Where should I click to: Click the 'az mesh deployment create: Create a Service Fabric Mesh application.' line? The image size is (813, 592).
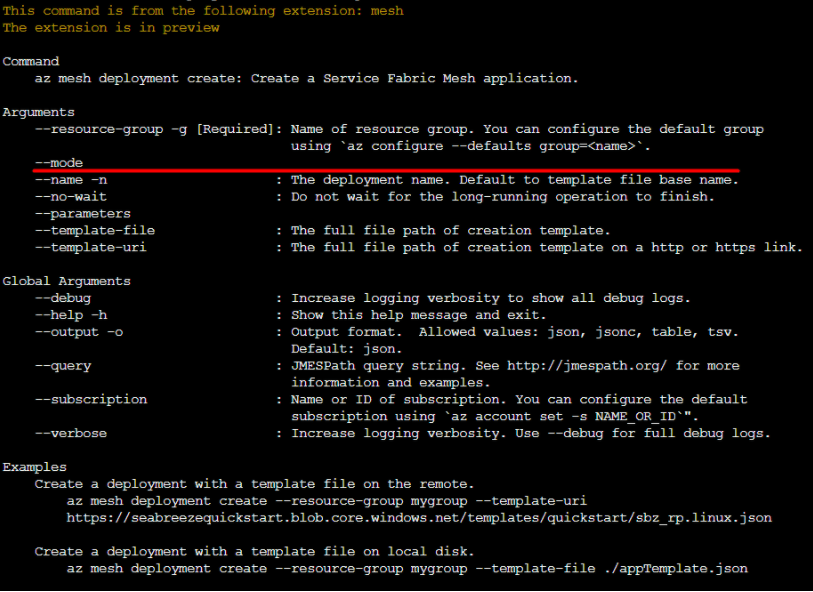click(x=306, y=79)
